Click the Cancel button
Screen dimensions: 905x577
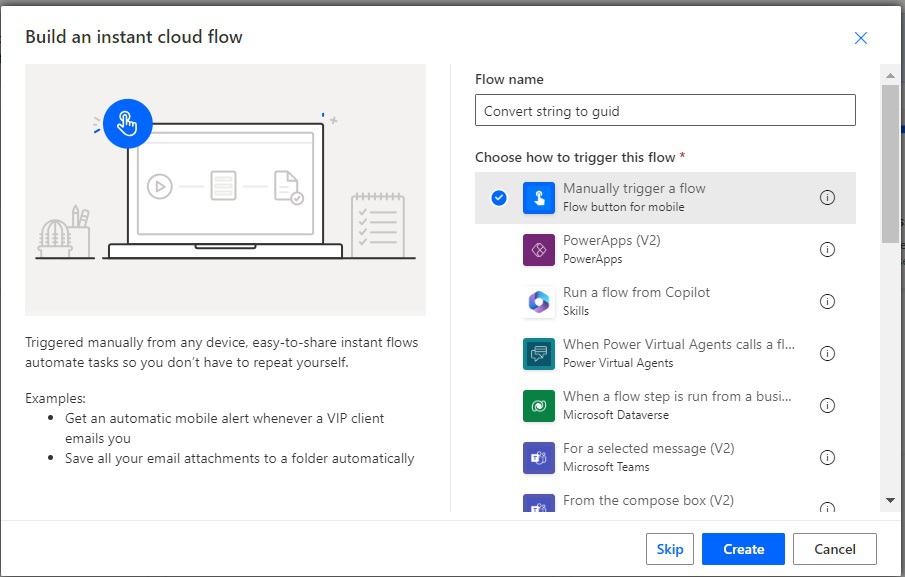click(835, 549)
